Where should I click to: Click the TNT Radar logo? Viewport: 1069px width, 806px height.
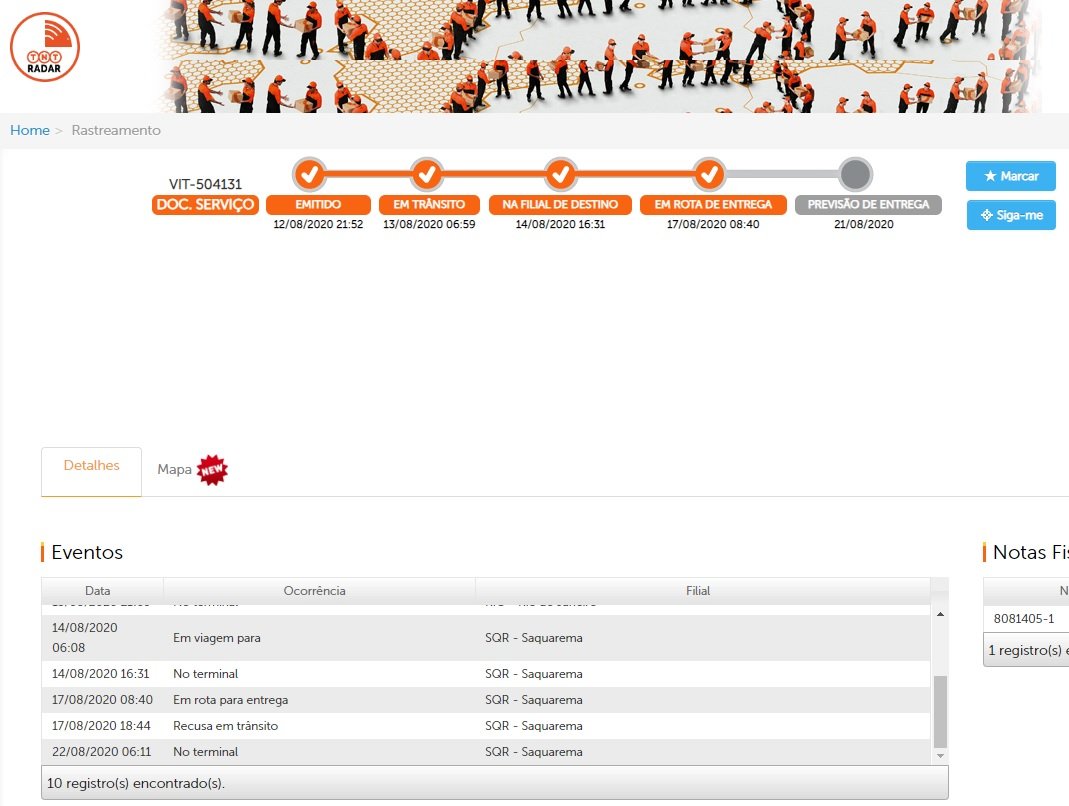pyautogui.click(x=45, y=47)
